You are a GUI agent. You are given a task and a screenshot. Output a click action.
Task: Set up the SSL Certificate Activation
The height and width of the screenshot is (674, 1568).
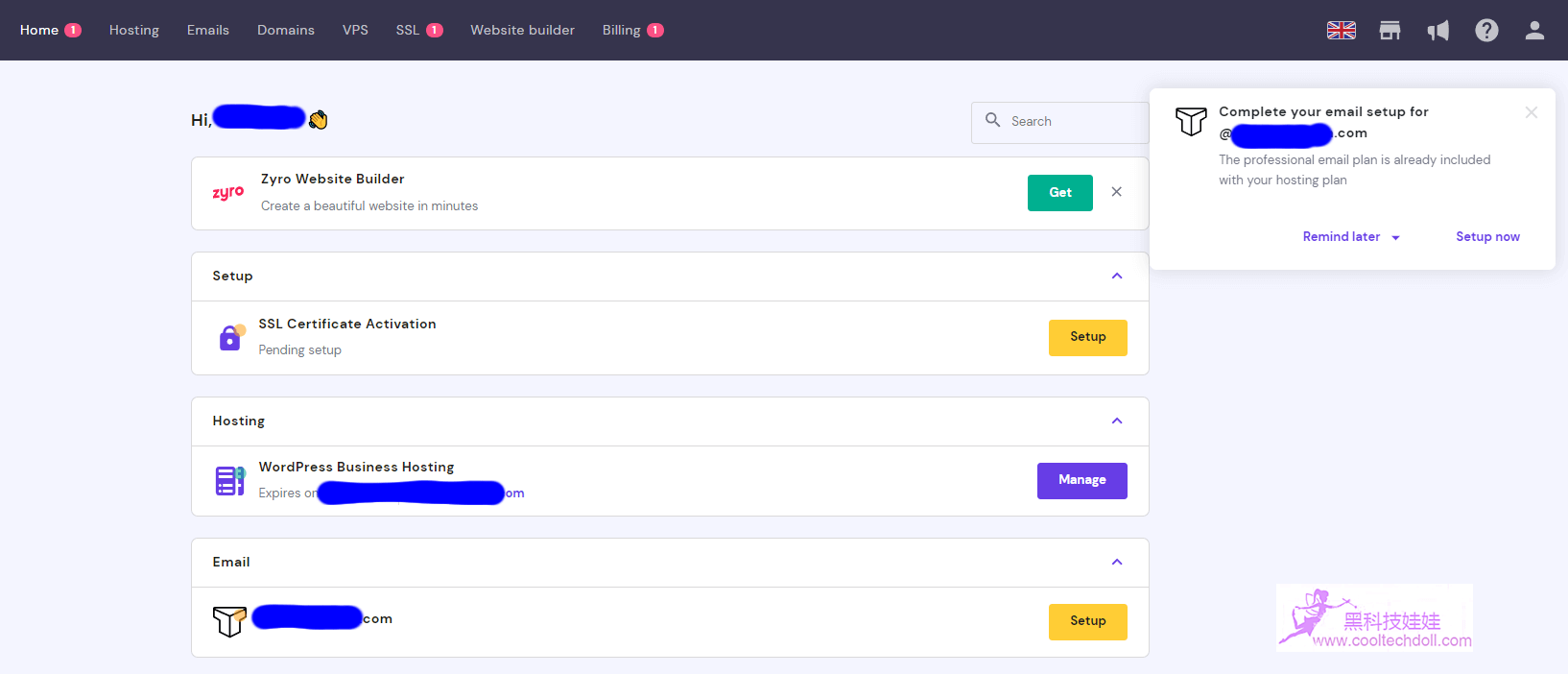tap(1088, 338)
